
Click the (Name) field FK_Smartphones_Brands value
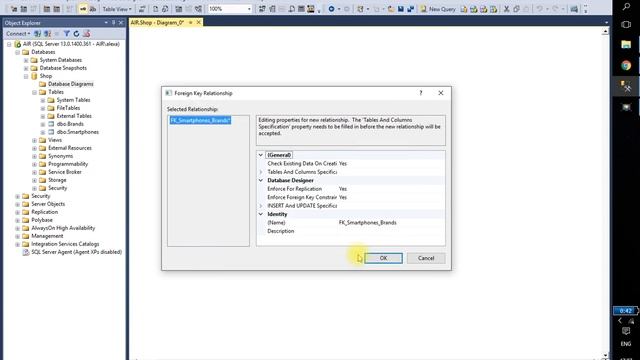[391, 222]
